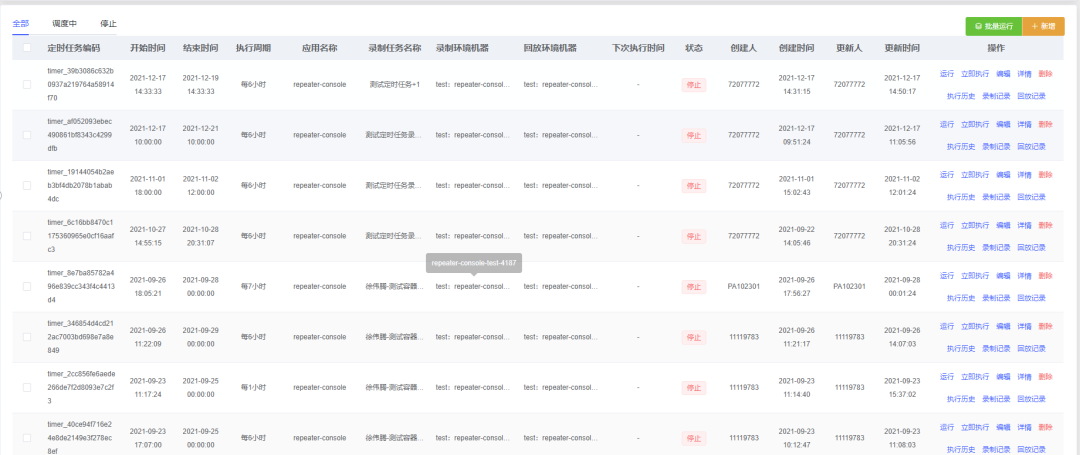Click 编辑 for task timer_39b3086c632b
1080x455 pixels.
click(x=1003, y=74)
